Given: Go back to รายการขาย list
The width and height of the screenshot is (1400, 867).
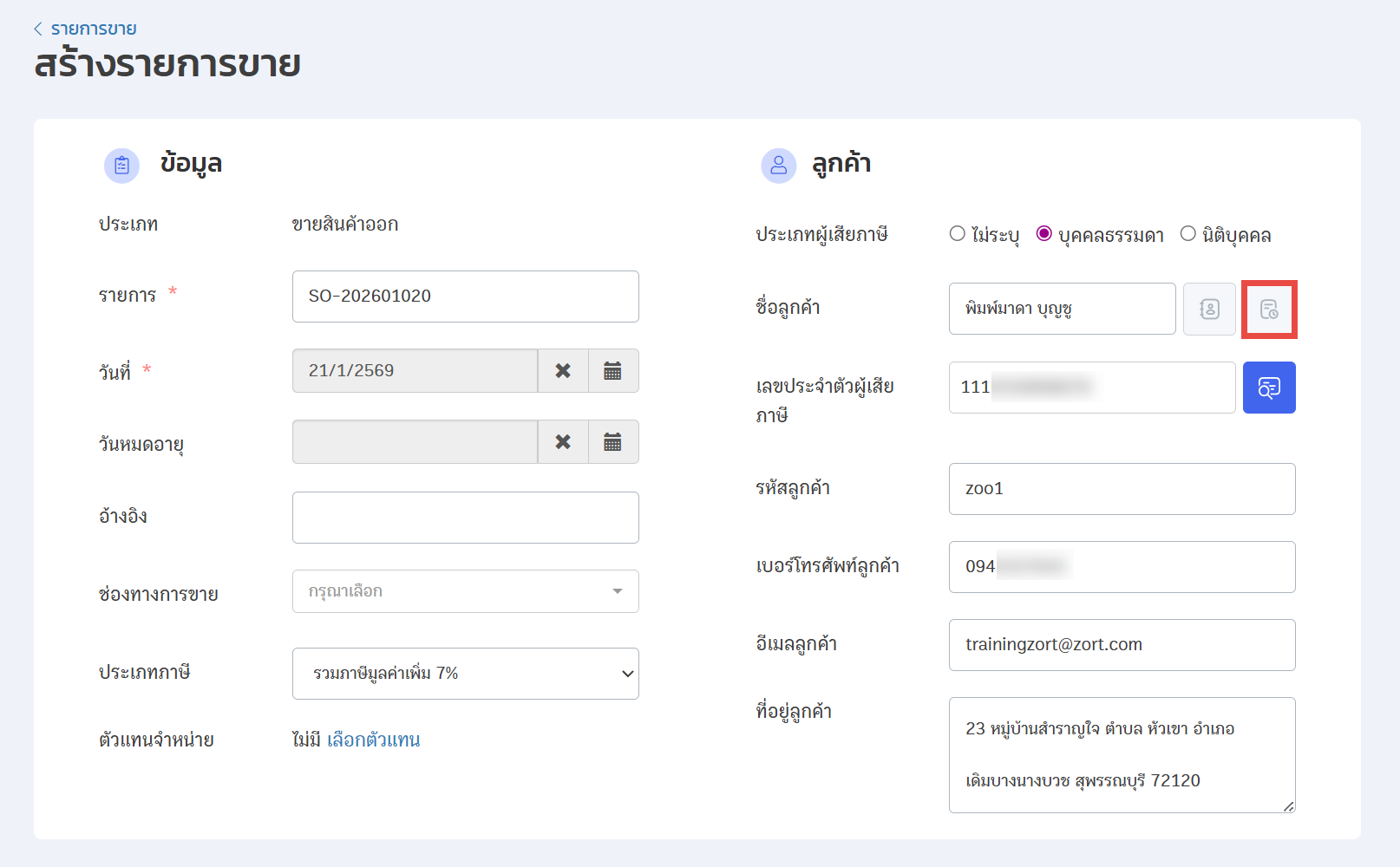Looking at the screenshot, I should tap(93, 29).
